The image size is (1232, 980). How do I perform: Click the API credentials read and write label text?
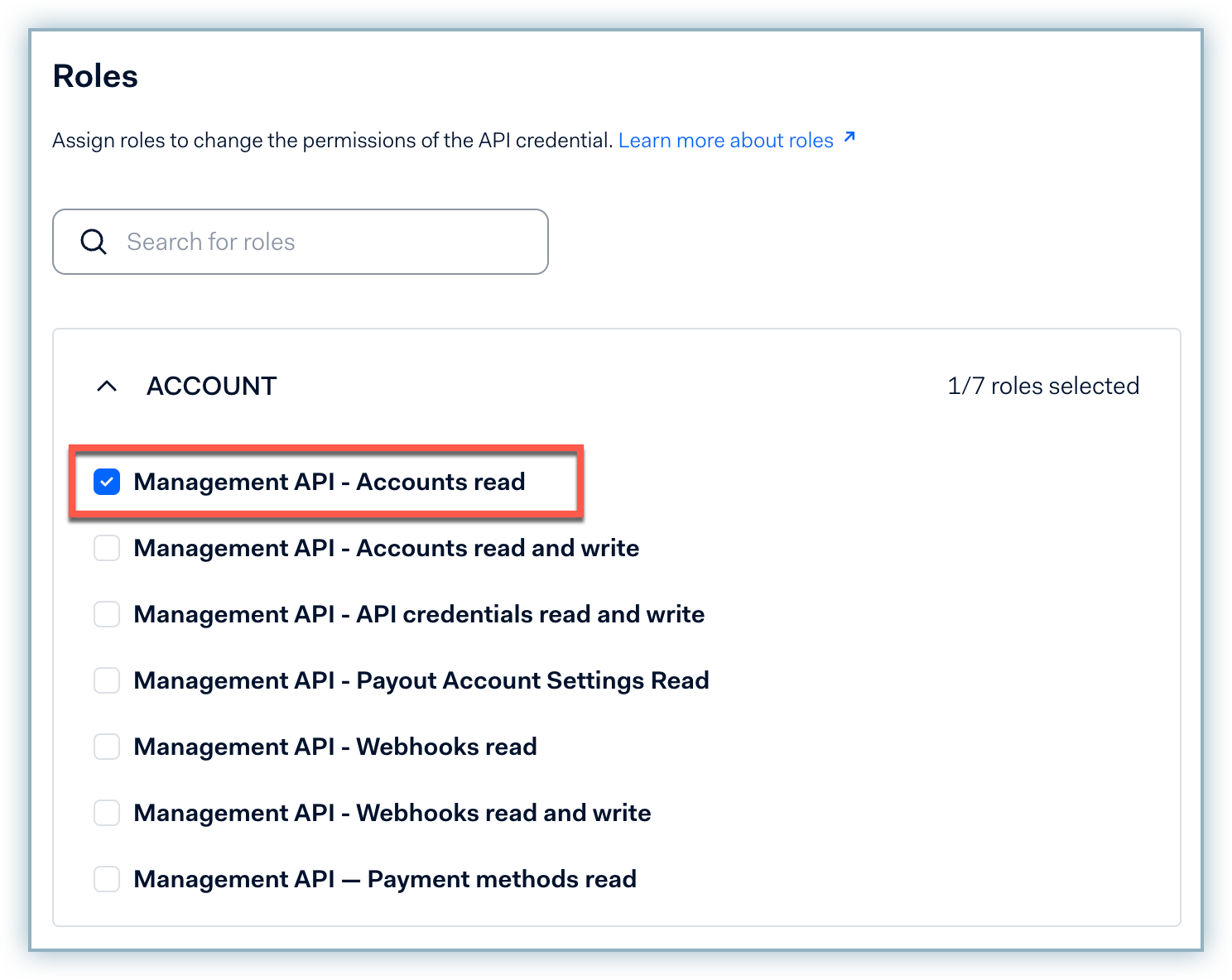tap(419, 614)
